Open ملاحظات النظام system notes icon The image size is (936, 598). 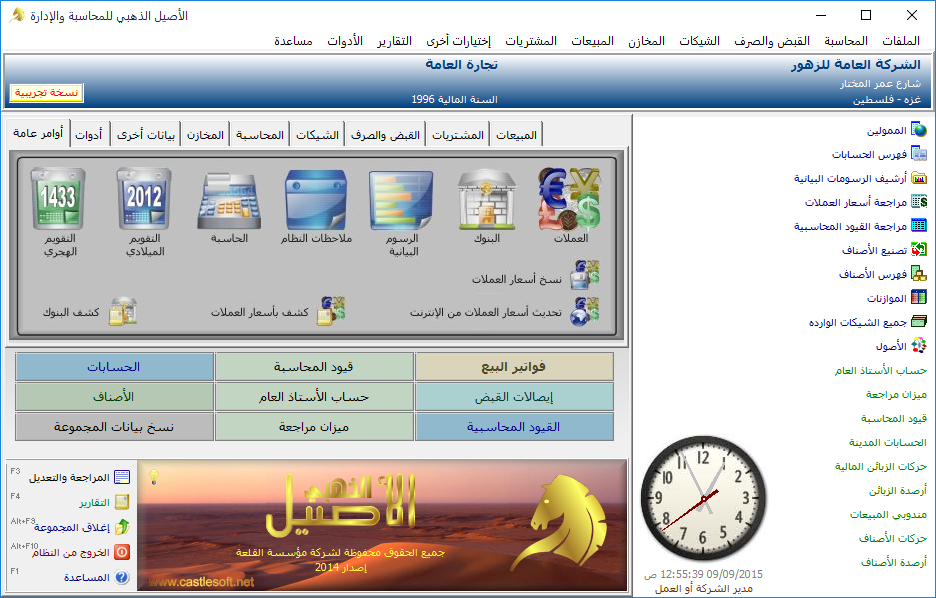316,200
